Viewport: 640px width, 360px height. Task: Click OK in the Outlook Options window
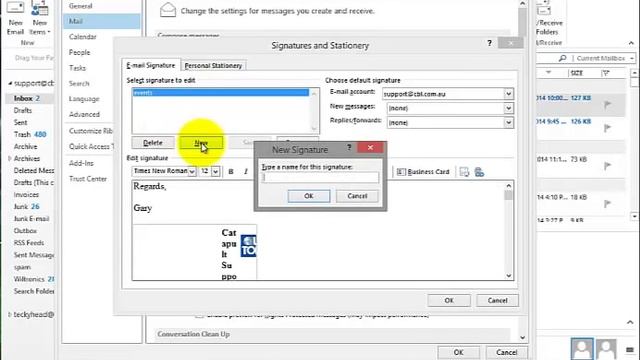click(458, 352)
